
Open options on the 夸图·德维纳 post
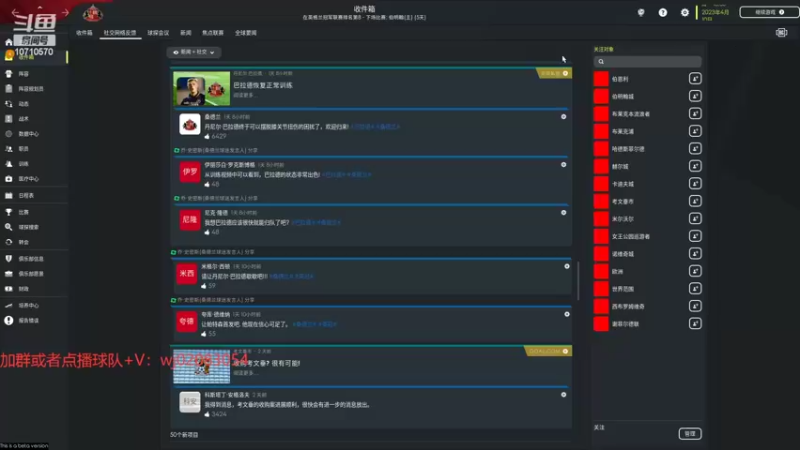566,314
